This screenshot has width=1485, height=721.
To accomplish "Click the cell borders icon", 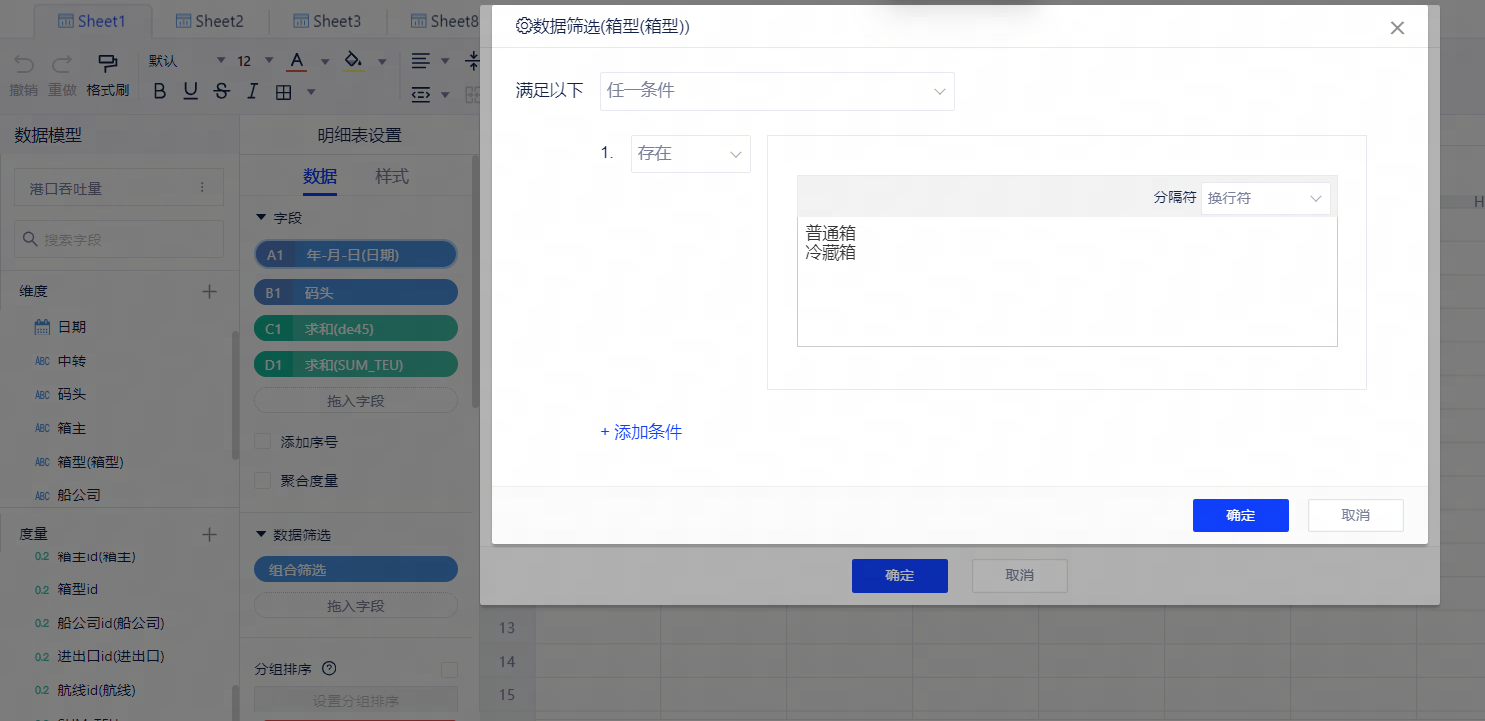I will (x=283, y=92).
